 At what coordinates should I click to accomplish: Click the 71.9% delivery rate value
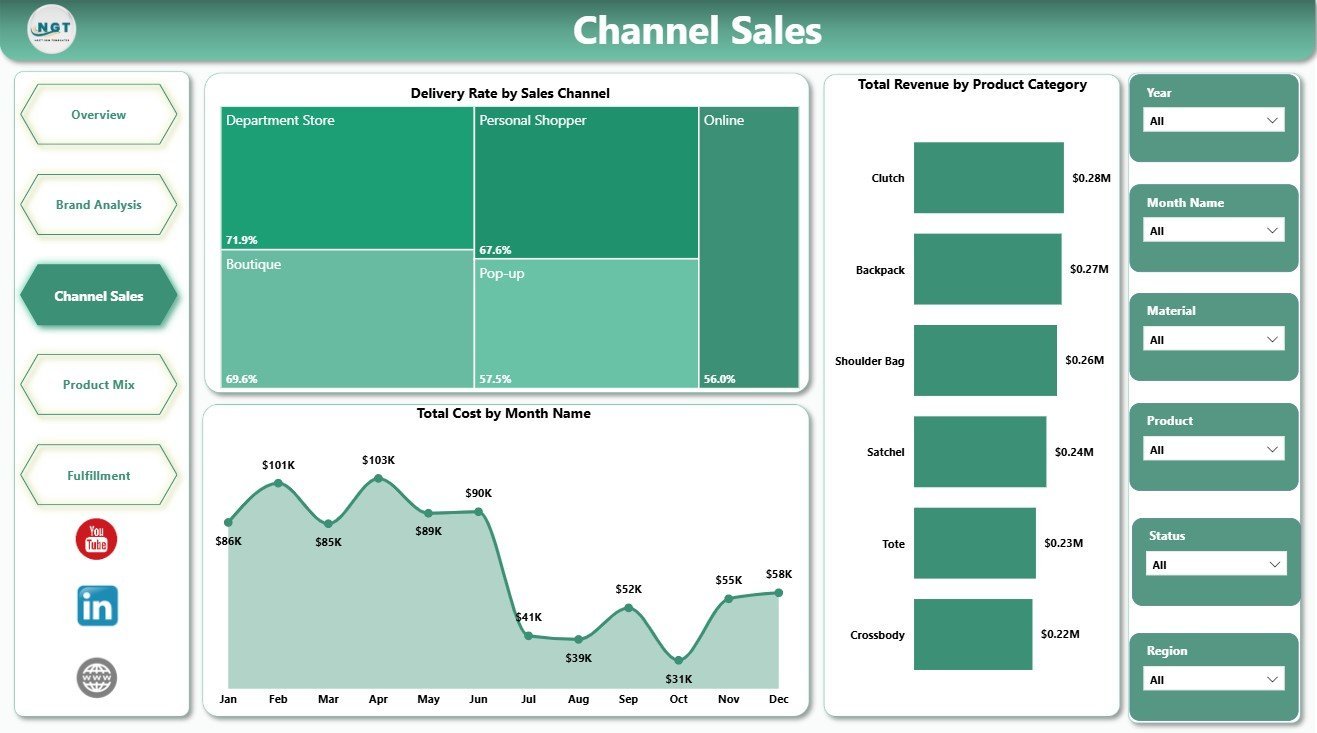click(242, 240)
